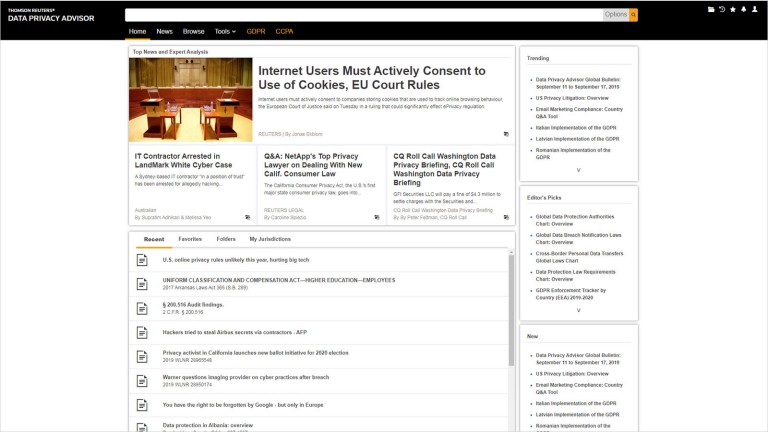Expand the Trending list chevron

tap(578, 170)
